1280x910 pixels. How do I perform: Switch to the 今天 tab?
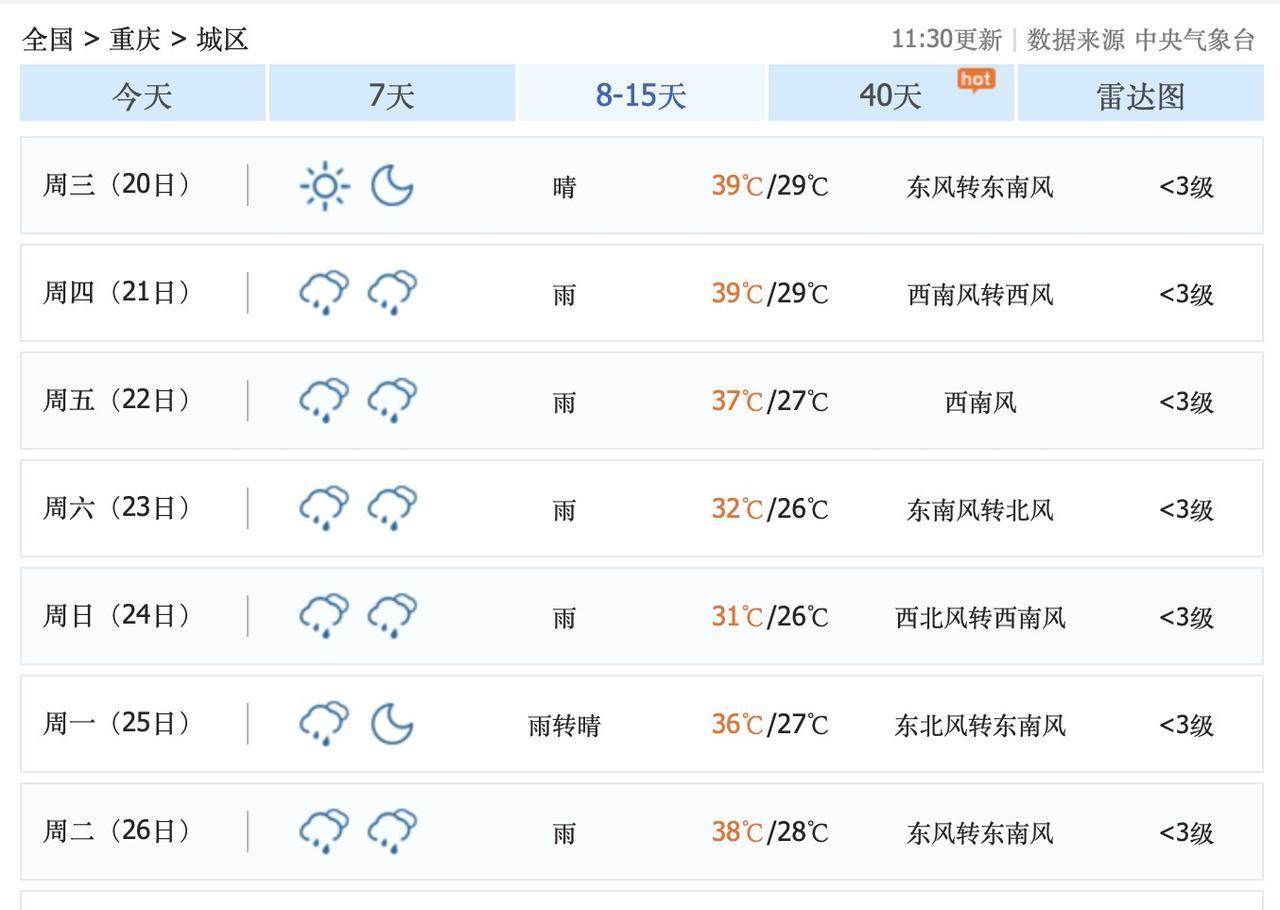click(142, 95)
